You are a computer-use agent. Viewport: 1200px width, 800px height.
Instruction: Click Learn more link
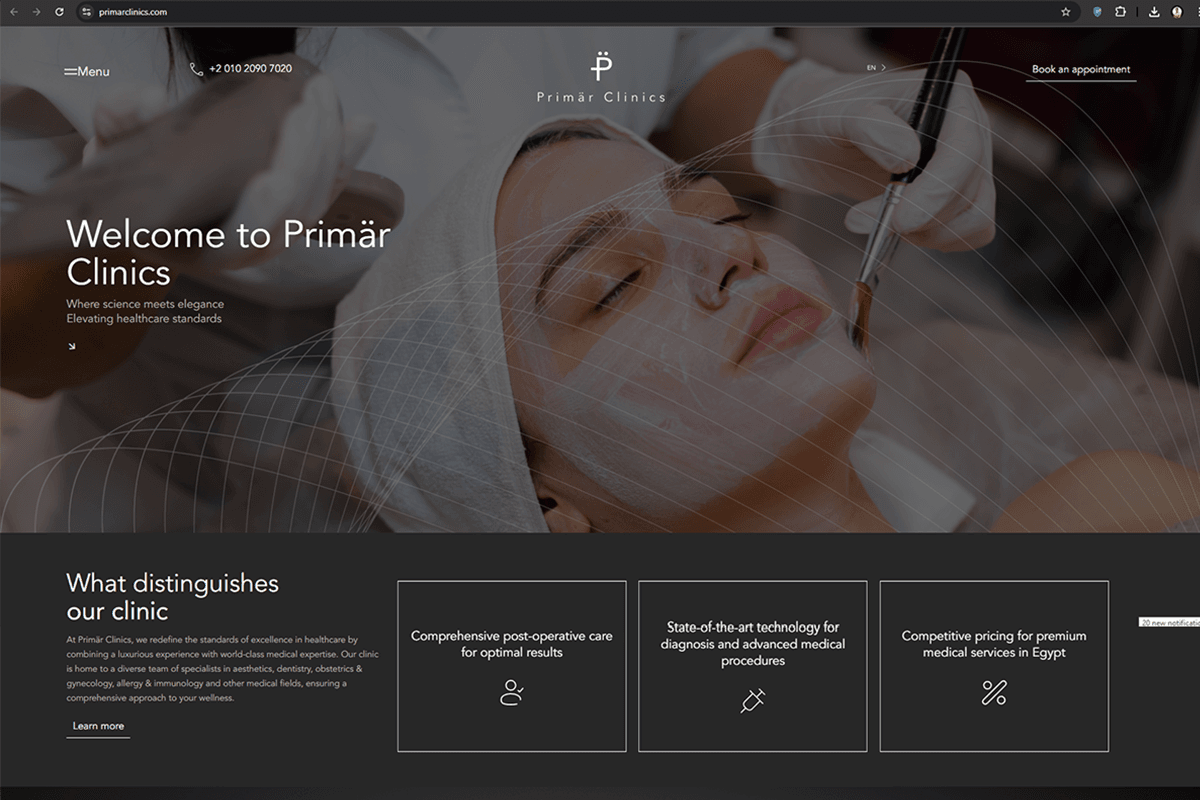(x=98, y=727)
